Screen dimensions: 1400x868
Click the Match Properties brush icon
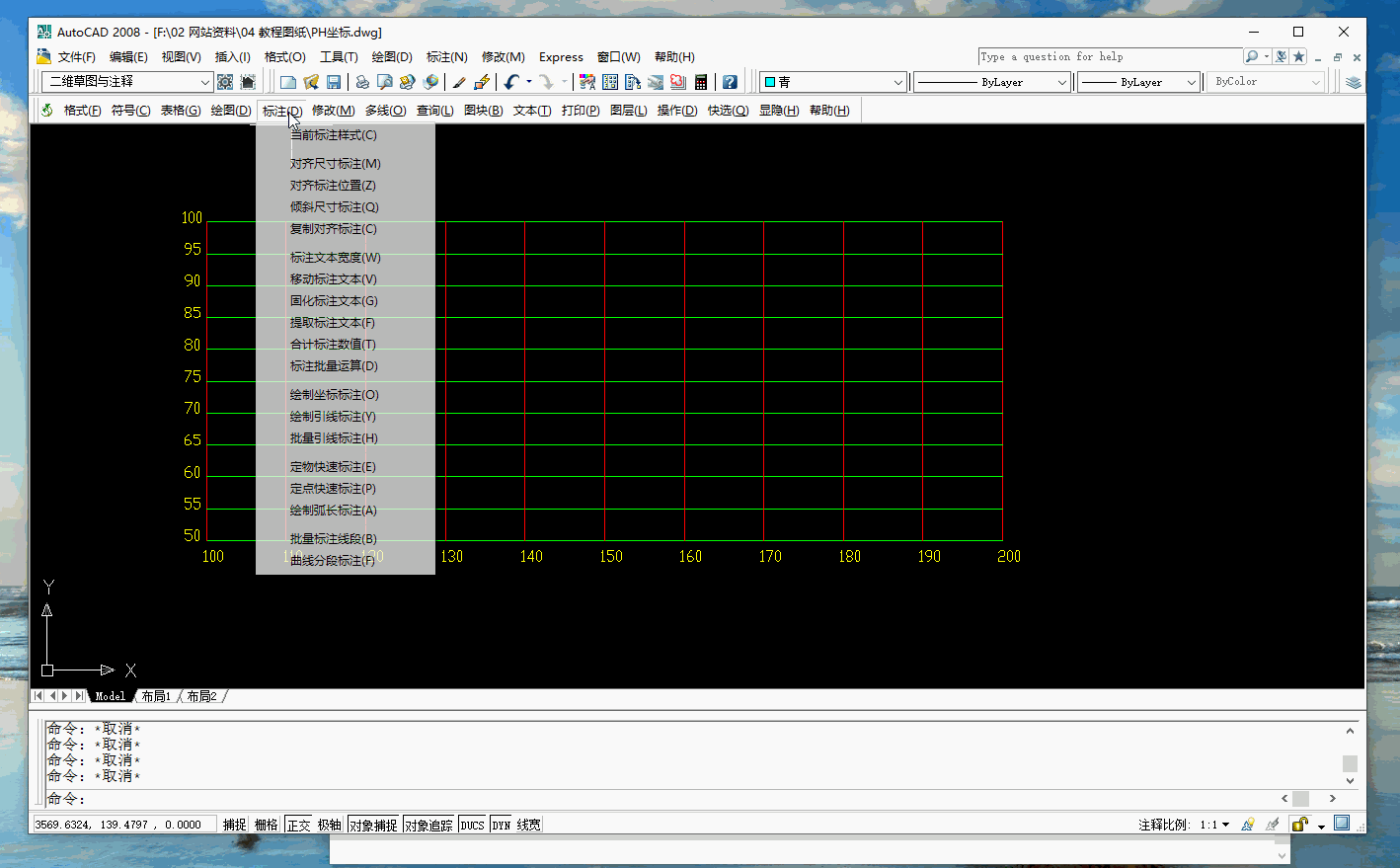click(x=459, y=82)
